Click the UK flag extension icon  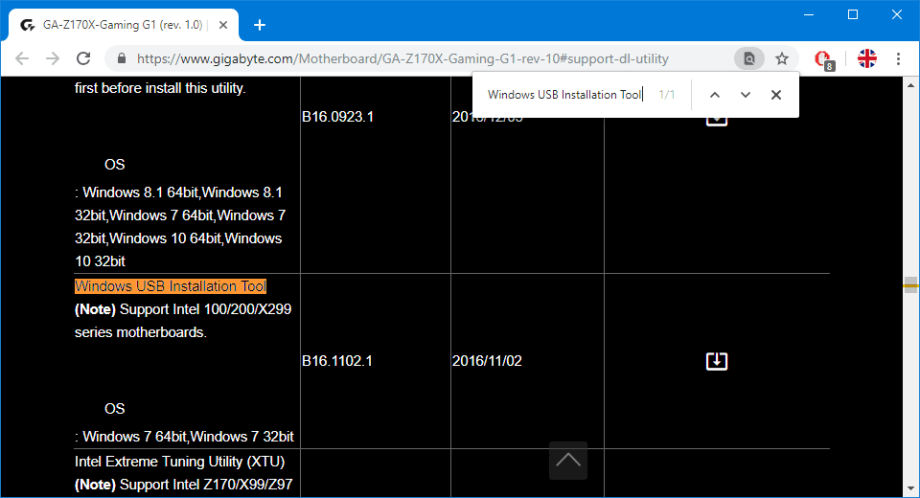867,59
